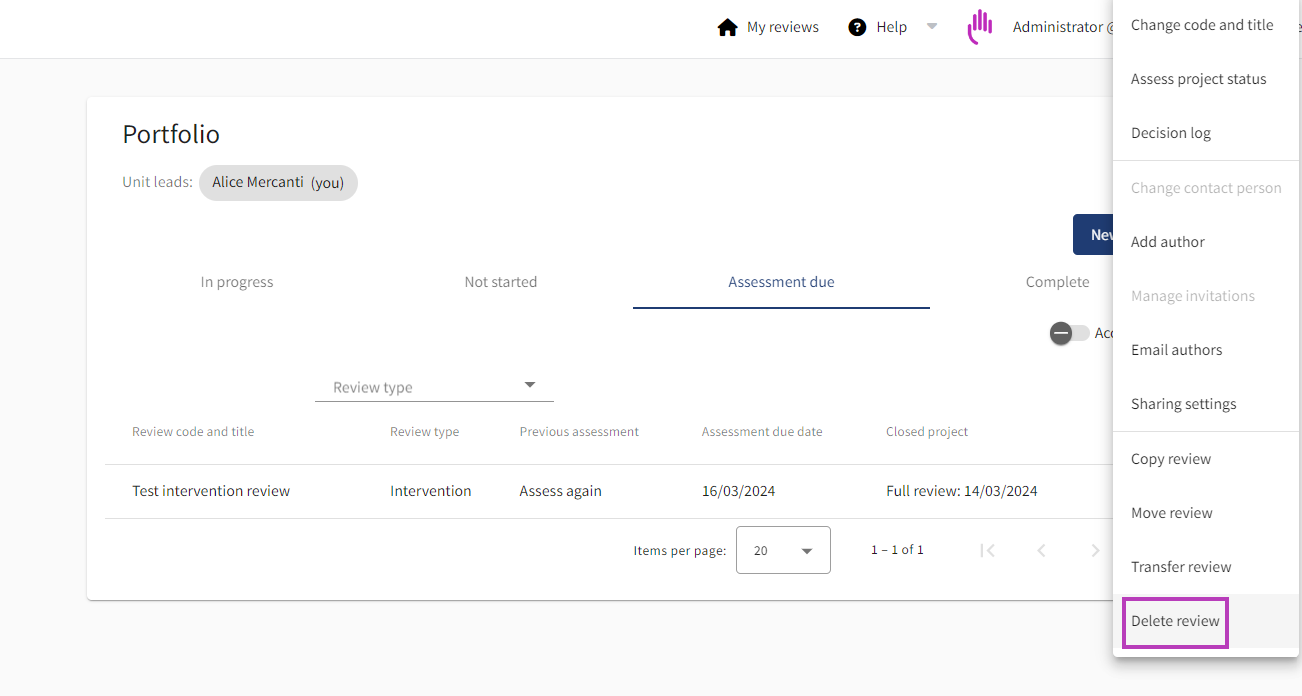Expand the dropdown arrow next to Help

932,27
